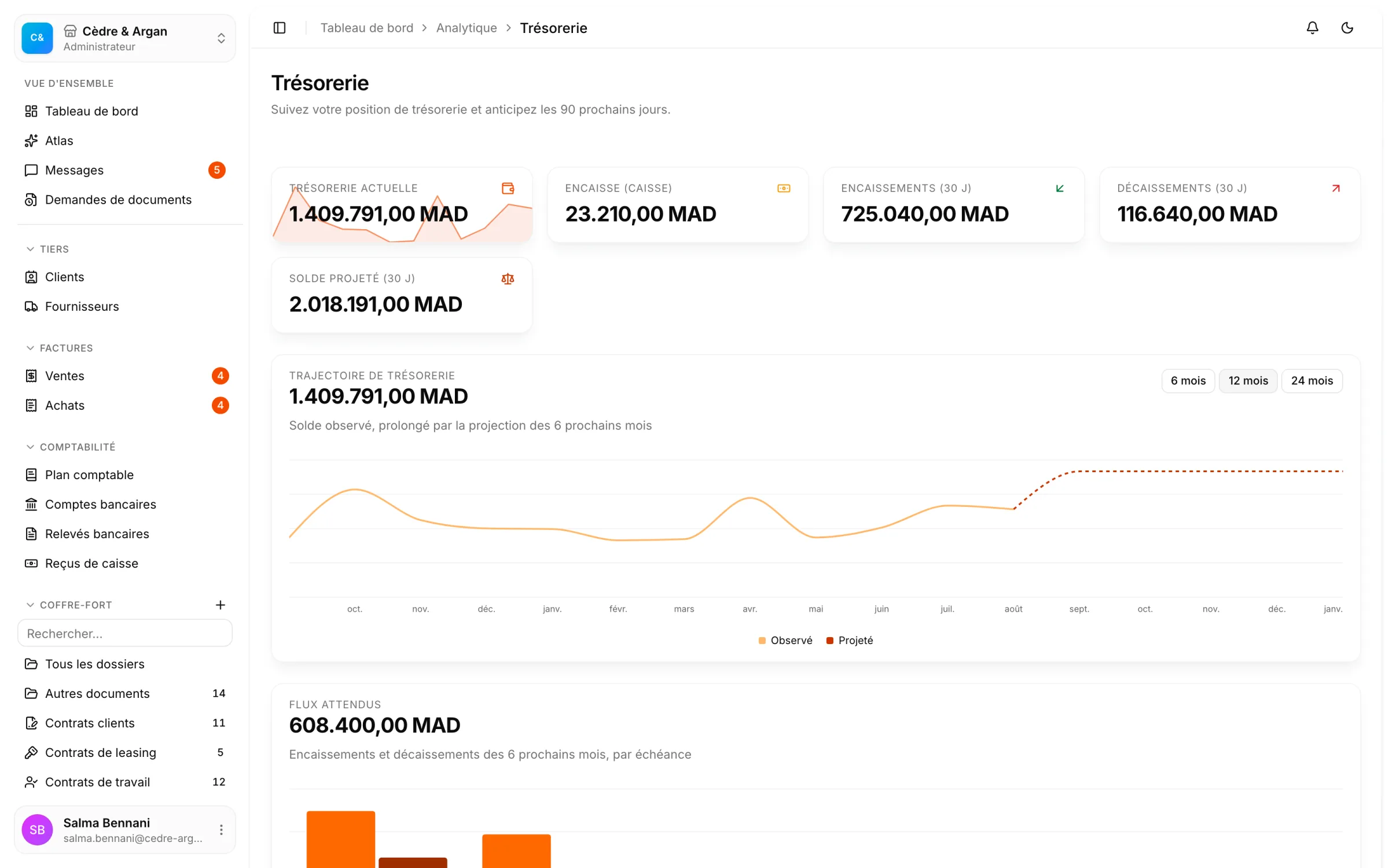Click incoming arrow icon on Encaissements card
This screenshot has height=868, width=1389.
[x=1060, y=189]
